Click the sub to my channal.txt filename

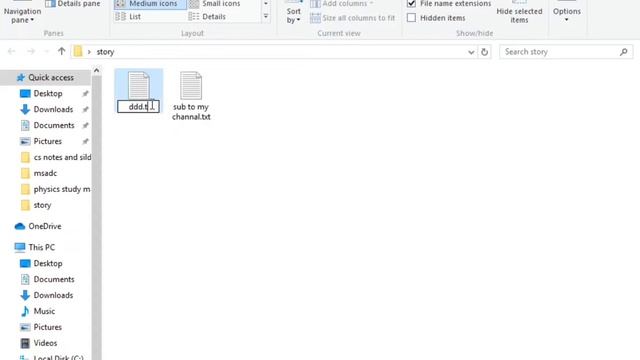coord(191,111)
